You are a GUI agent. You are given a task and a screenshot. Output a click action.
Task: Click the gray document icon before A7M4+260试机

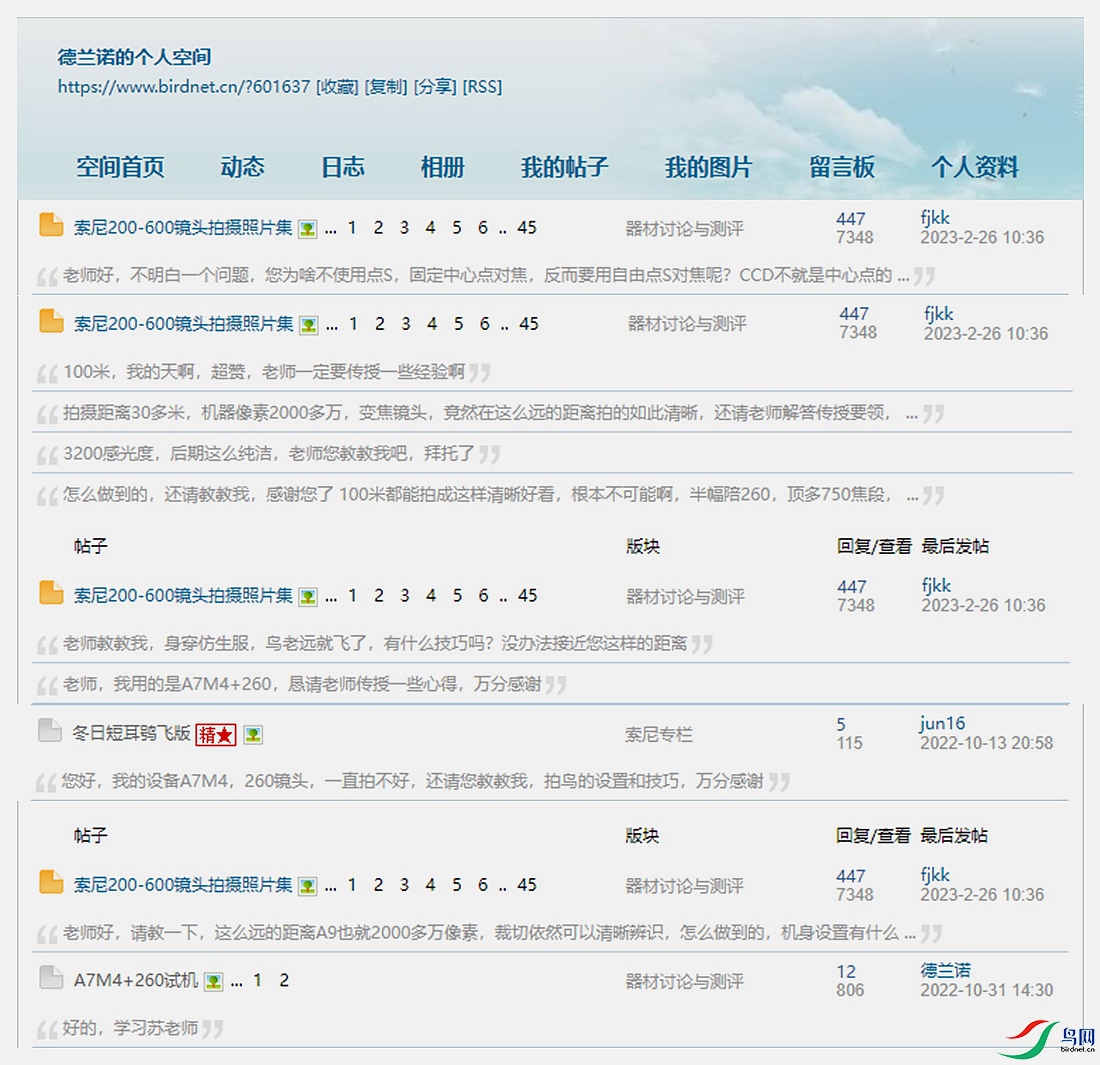pyautogui.click(x=51, y=978)
